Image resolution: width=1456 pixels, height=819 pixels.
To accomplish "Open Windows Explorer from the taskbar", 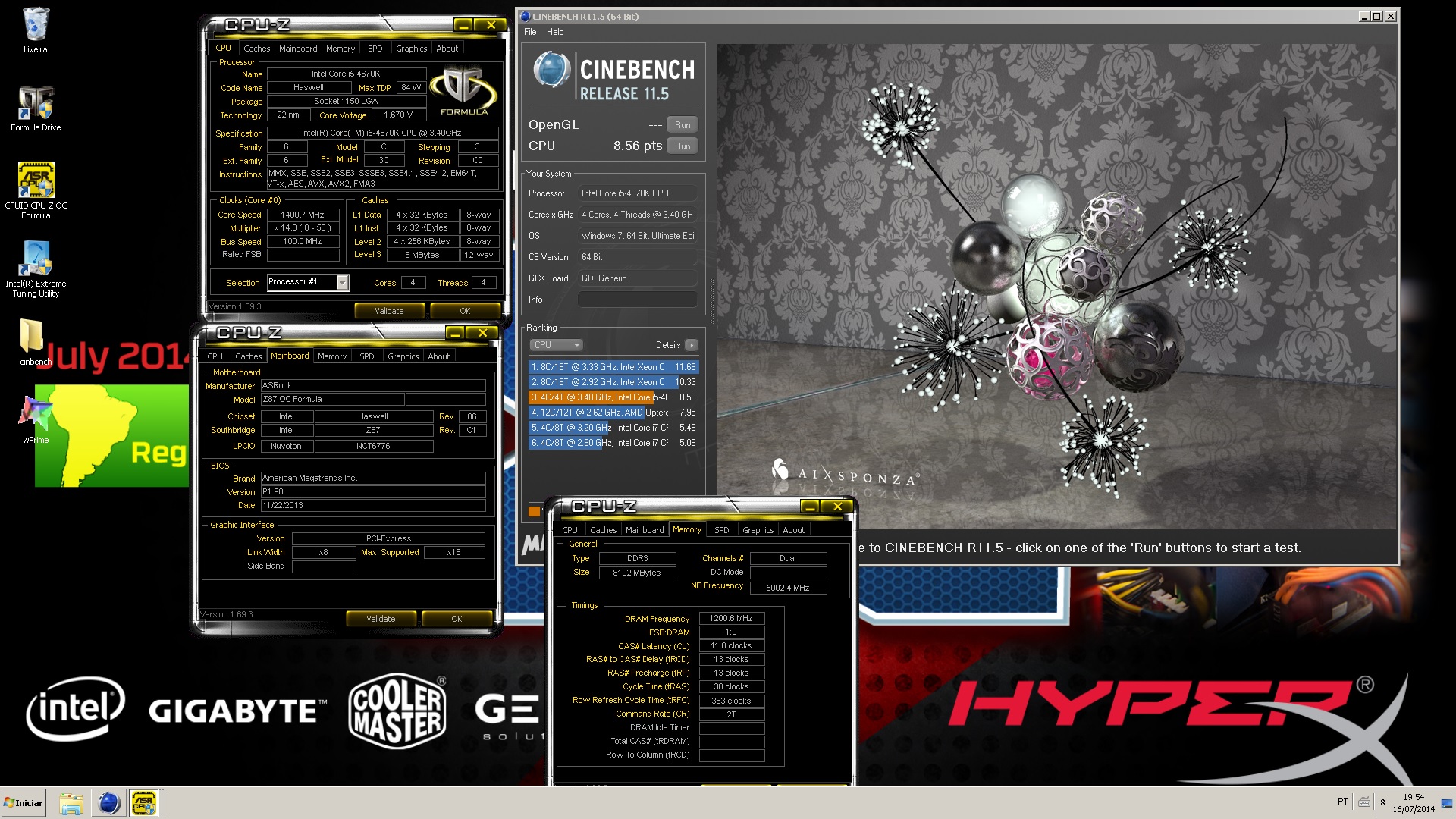I will pyautogui.click(x=71, y=803).
